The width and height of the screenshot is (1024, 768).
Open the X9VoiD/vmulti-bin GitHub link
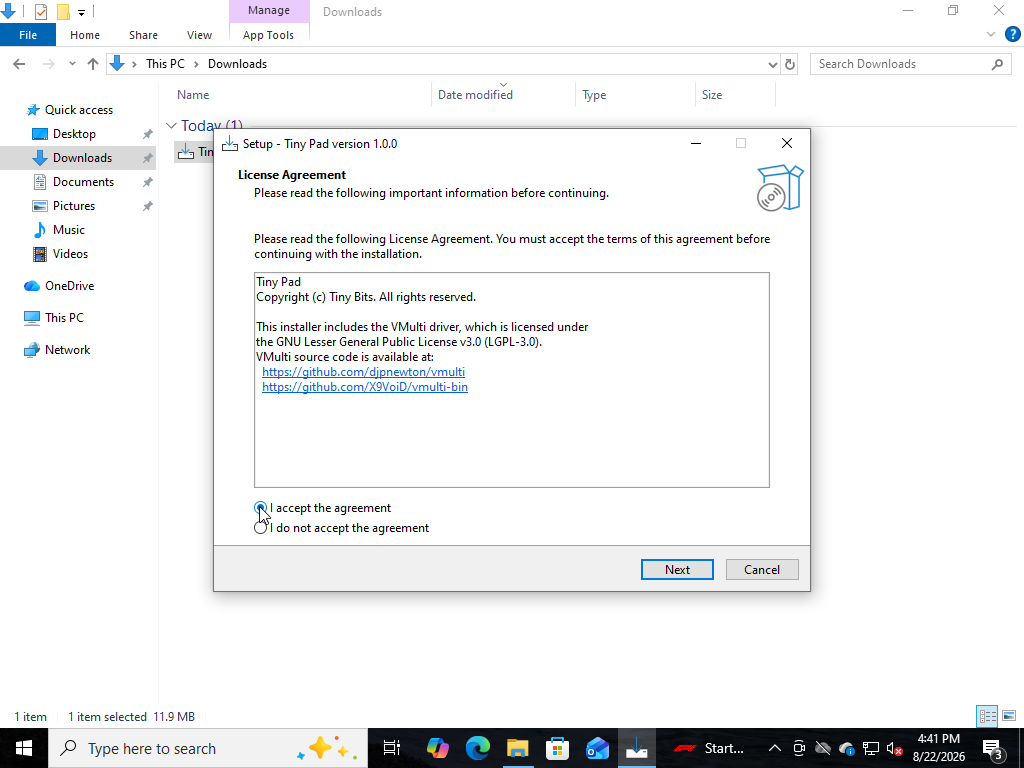[x=364, y=387]
